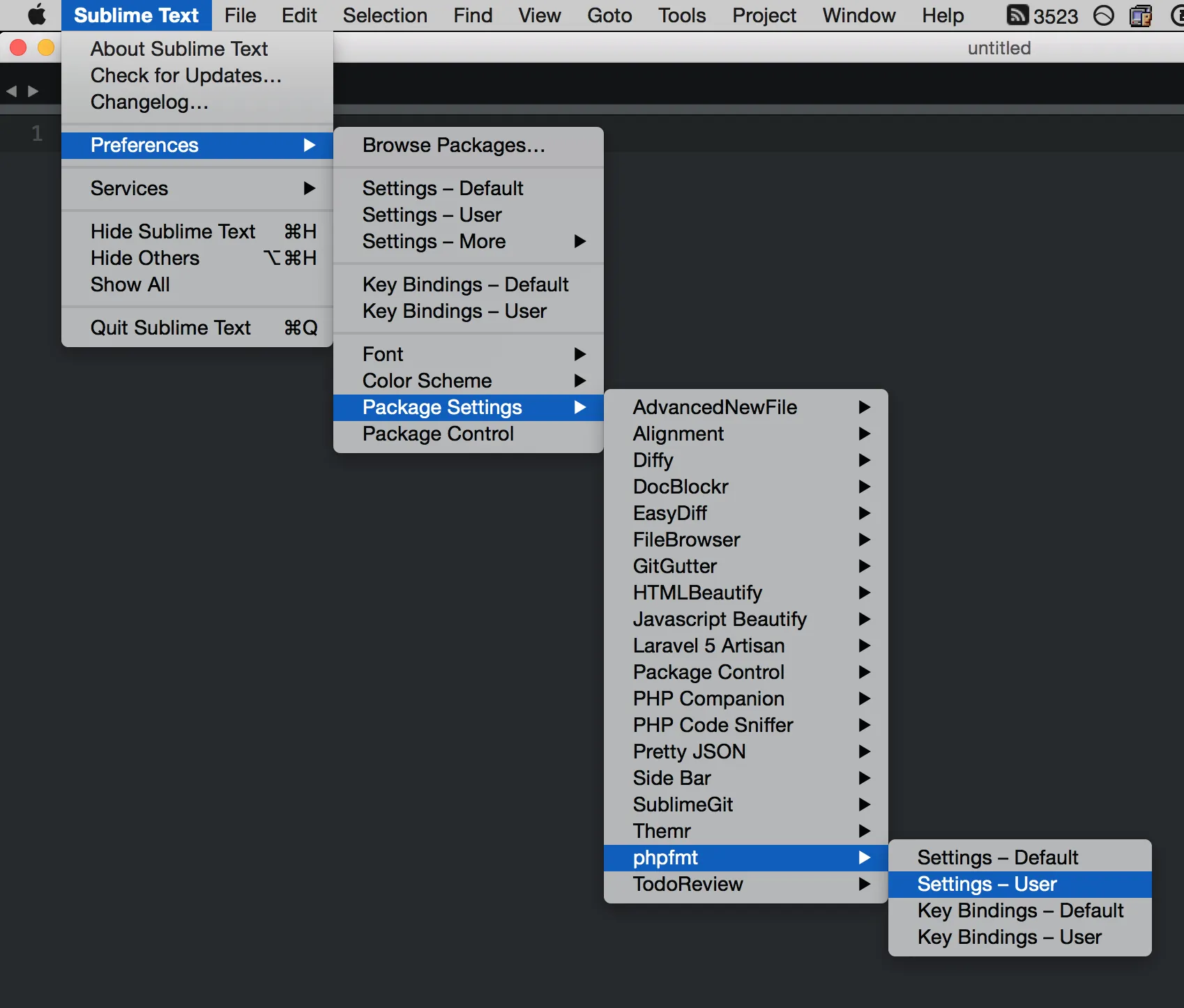Viewport: 1184px width, 1008px height.
Task: Open Settings – Default in Preferences submenu
Action: point(469,188)
